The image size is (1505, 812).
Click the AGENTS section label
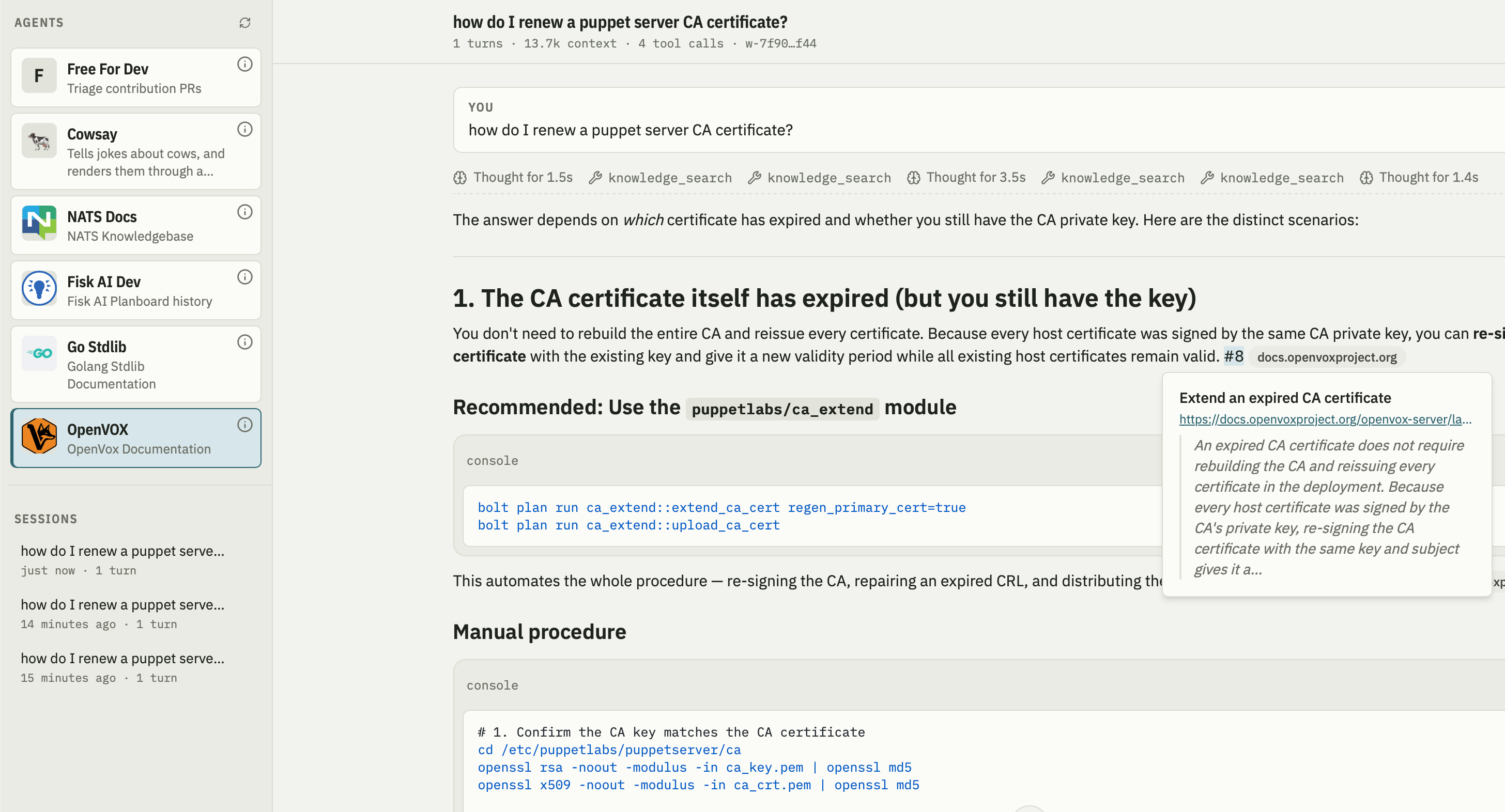[39, 23]
